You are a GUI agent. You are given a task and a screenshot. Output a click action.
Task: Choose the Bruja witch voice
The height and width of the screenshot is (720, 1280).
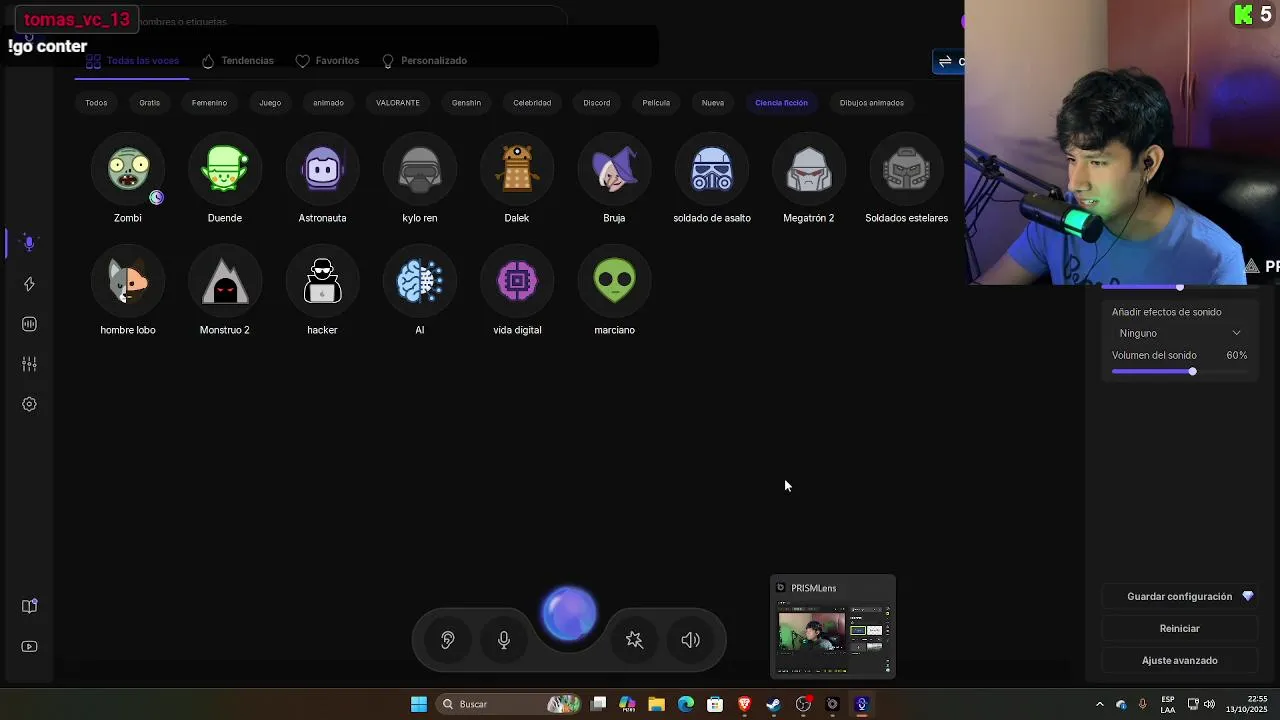pyautogui.click(x=614, y=170)
